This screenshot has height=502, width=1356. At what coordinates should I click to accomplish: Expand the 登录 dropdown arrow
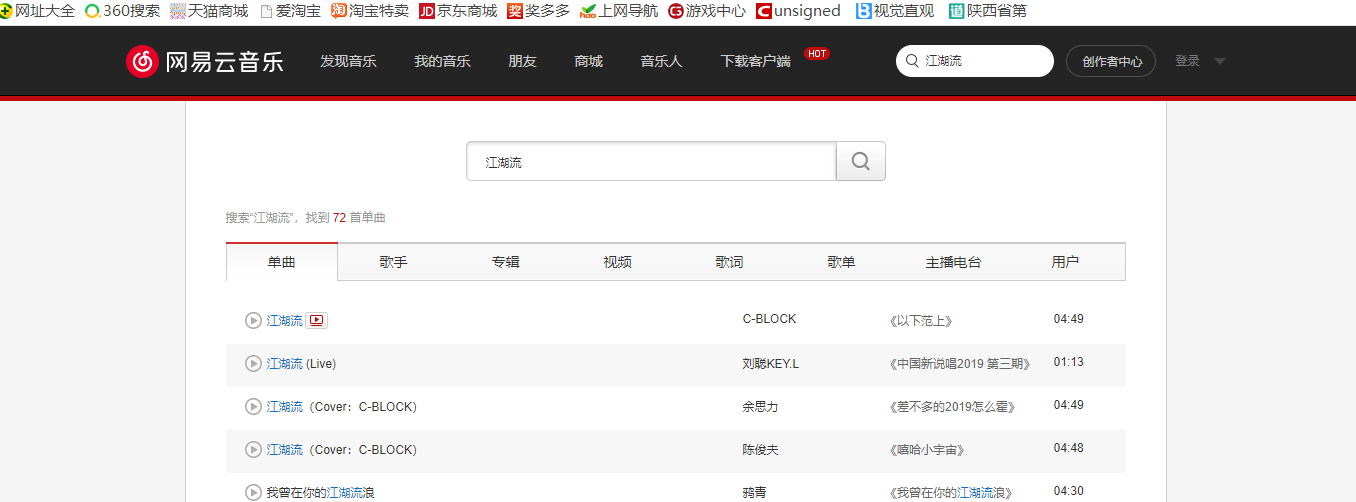click(x=1219, y=62)
